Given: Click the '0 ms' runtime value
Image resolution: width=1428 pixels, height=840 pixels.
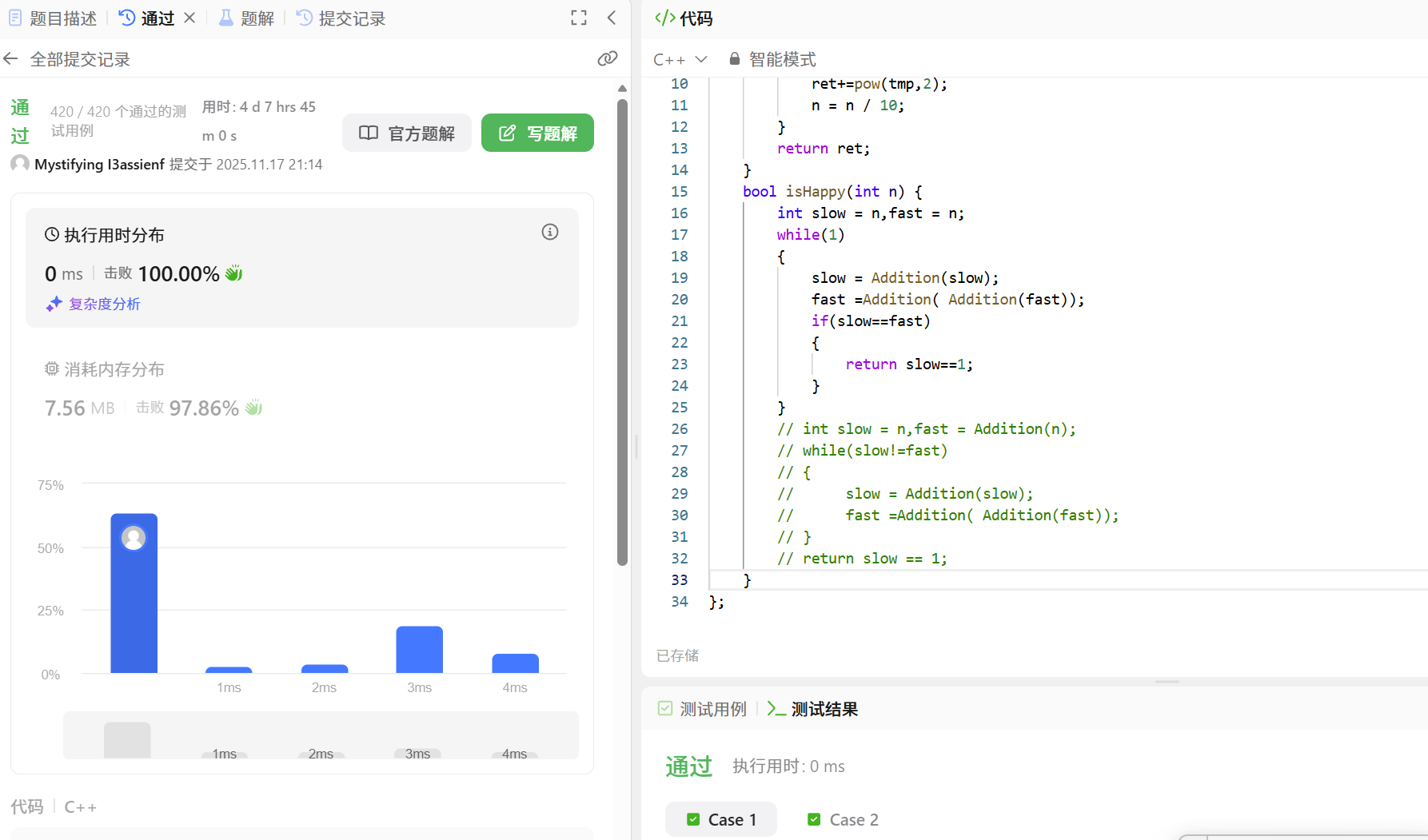Looking at the screenshot, I should [x=64, y=274].
